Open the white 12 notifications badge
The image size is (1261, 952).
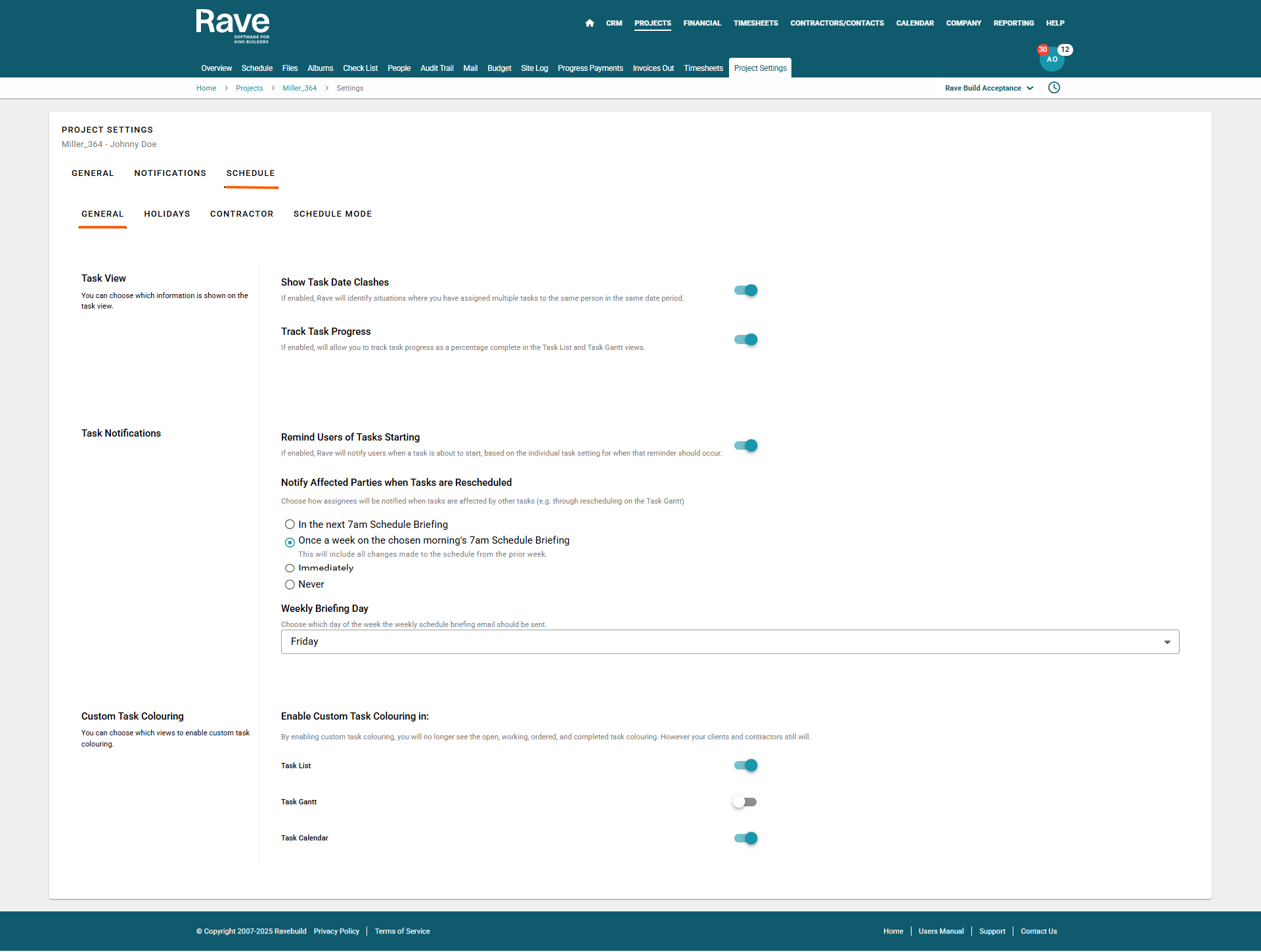coord(1065,50)
